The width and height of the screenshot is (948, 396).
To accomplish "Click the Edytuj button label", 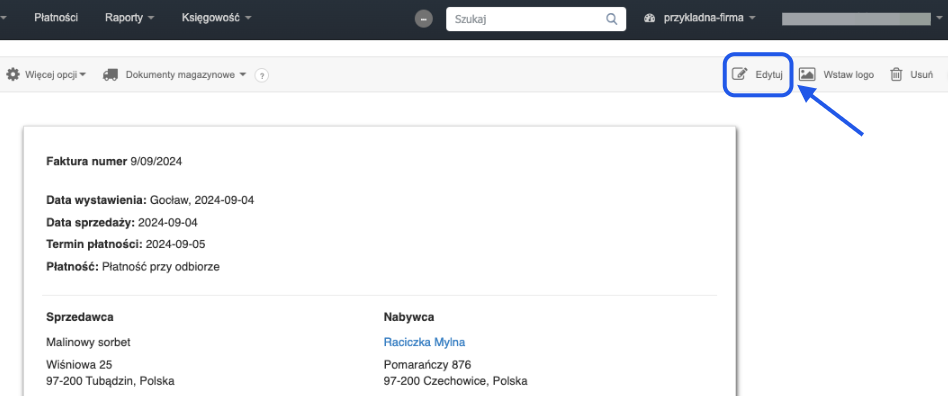I will coord(769,75).
